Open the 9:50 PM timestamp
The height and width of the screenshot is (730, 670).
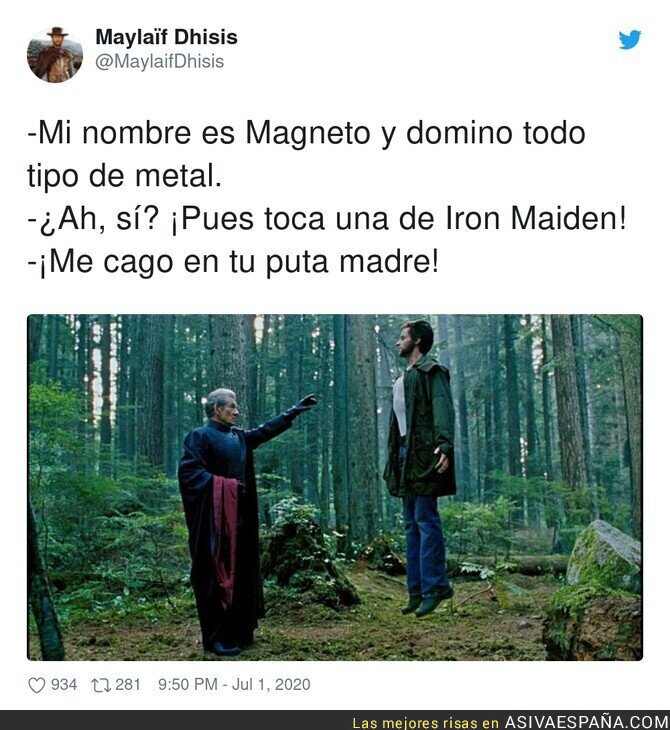pyautogui.click(x=188, y=684)
